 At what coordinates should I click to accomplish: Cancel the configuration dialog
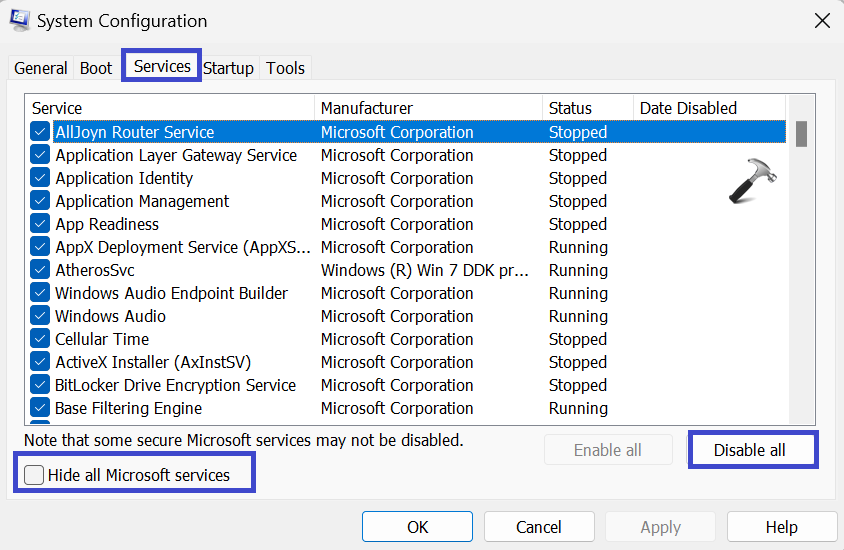(x=539, y=527)
